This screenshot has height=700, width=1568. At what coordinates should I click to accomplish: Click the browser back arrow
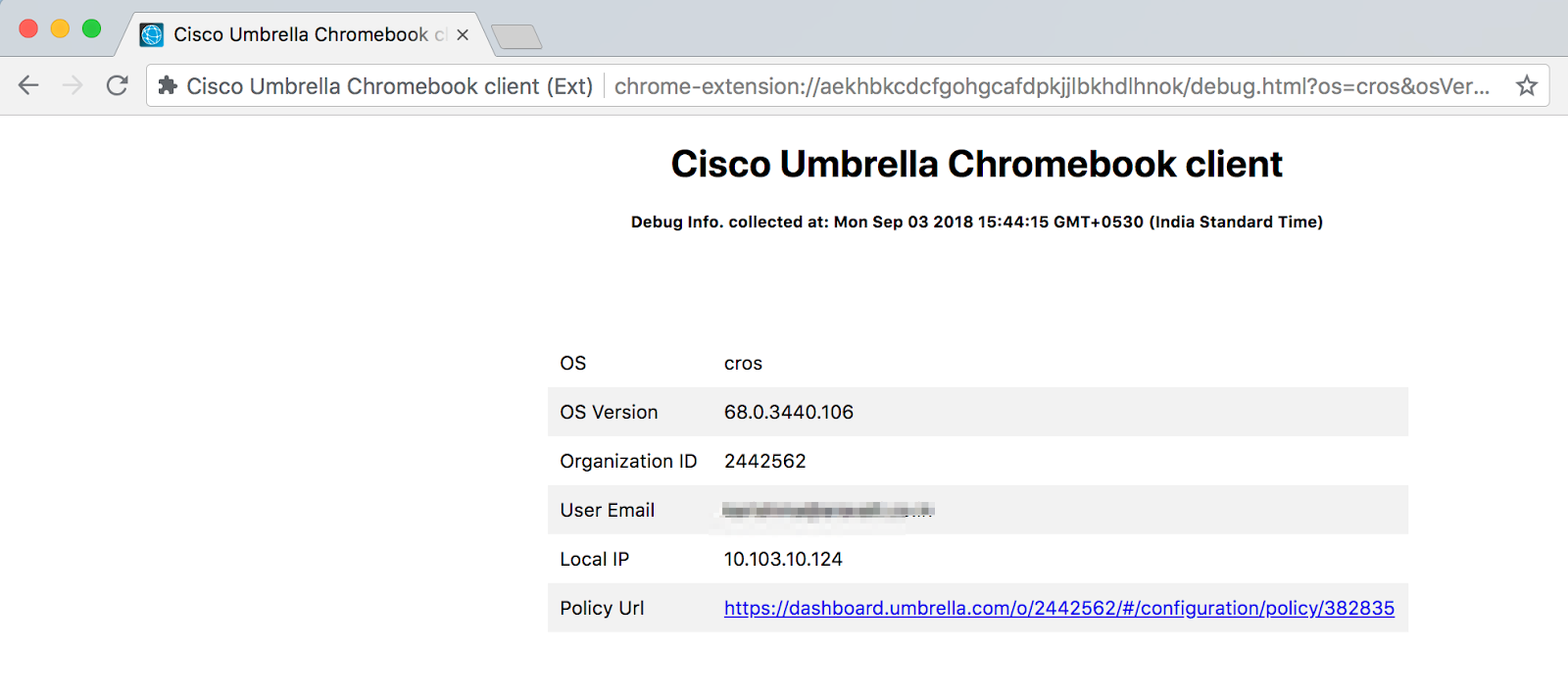tap(28, 85)
